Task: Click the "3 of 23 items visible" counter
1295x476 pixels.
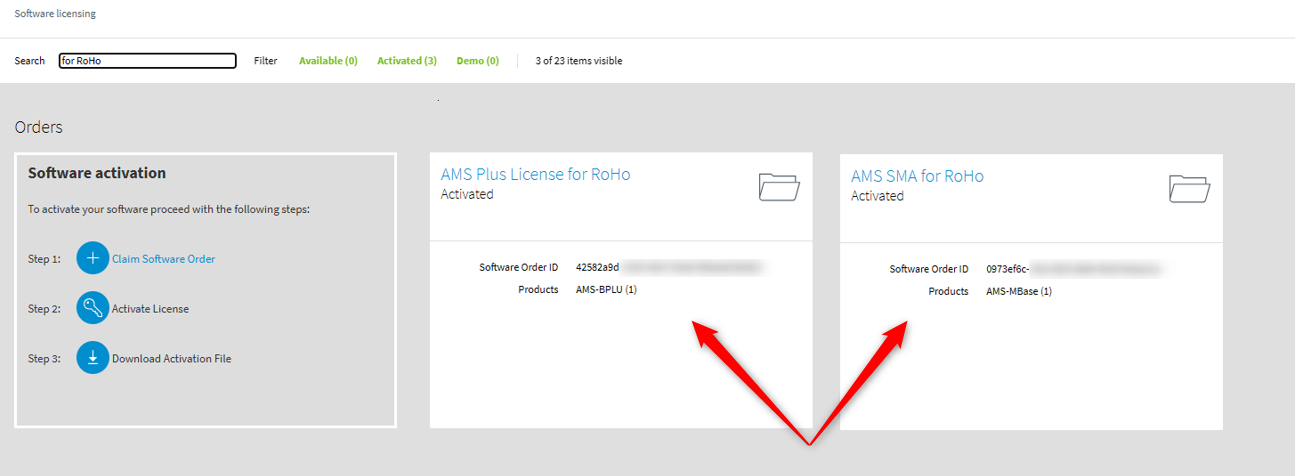Action: [578, 61]
